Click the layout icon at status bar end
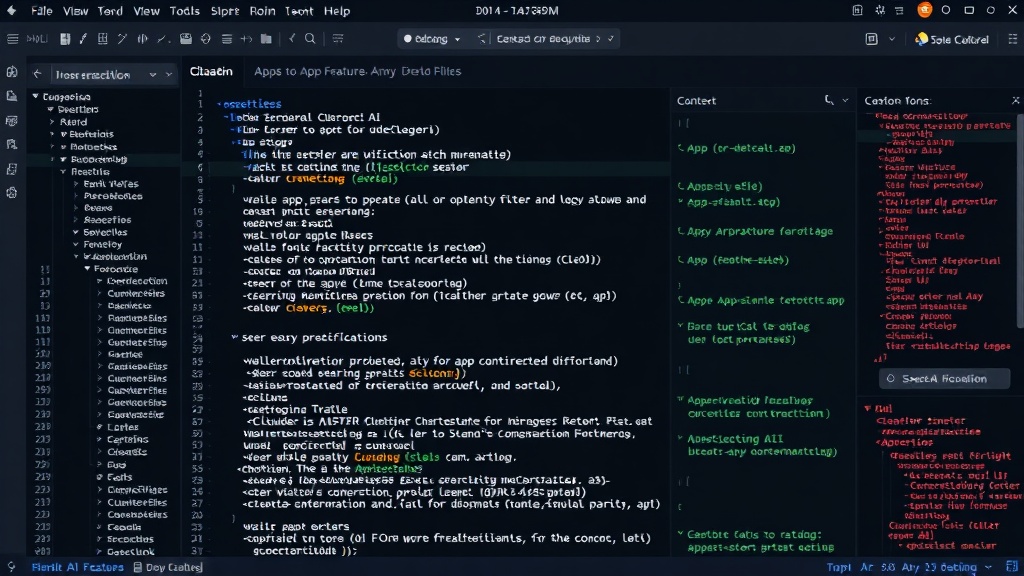Screen dimensions: 1024x576 tap(1012, 566)
